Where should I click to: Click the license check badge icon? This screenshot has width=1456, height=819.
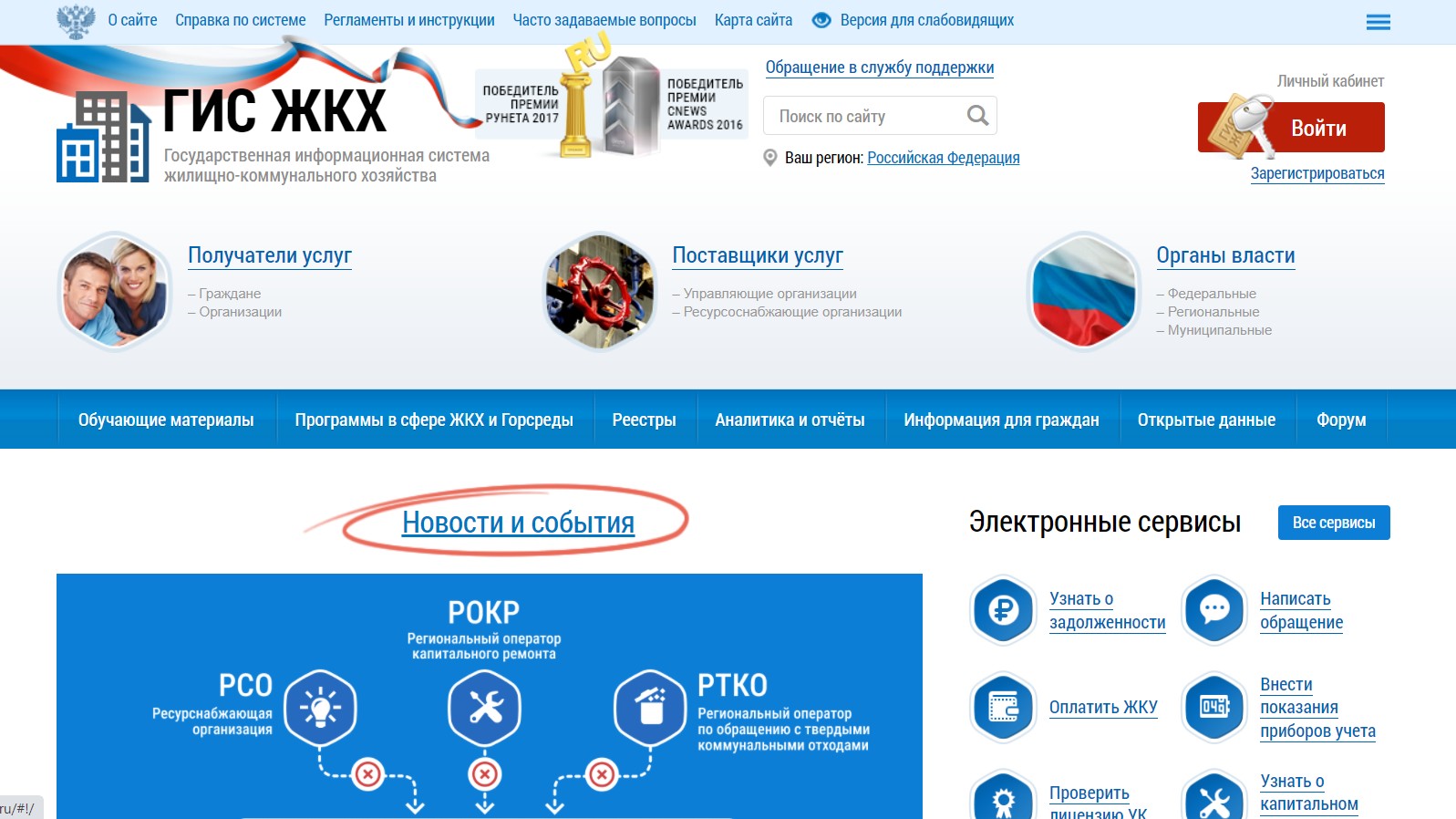click(1003, 796)
